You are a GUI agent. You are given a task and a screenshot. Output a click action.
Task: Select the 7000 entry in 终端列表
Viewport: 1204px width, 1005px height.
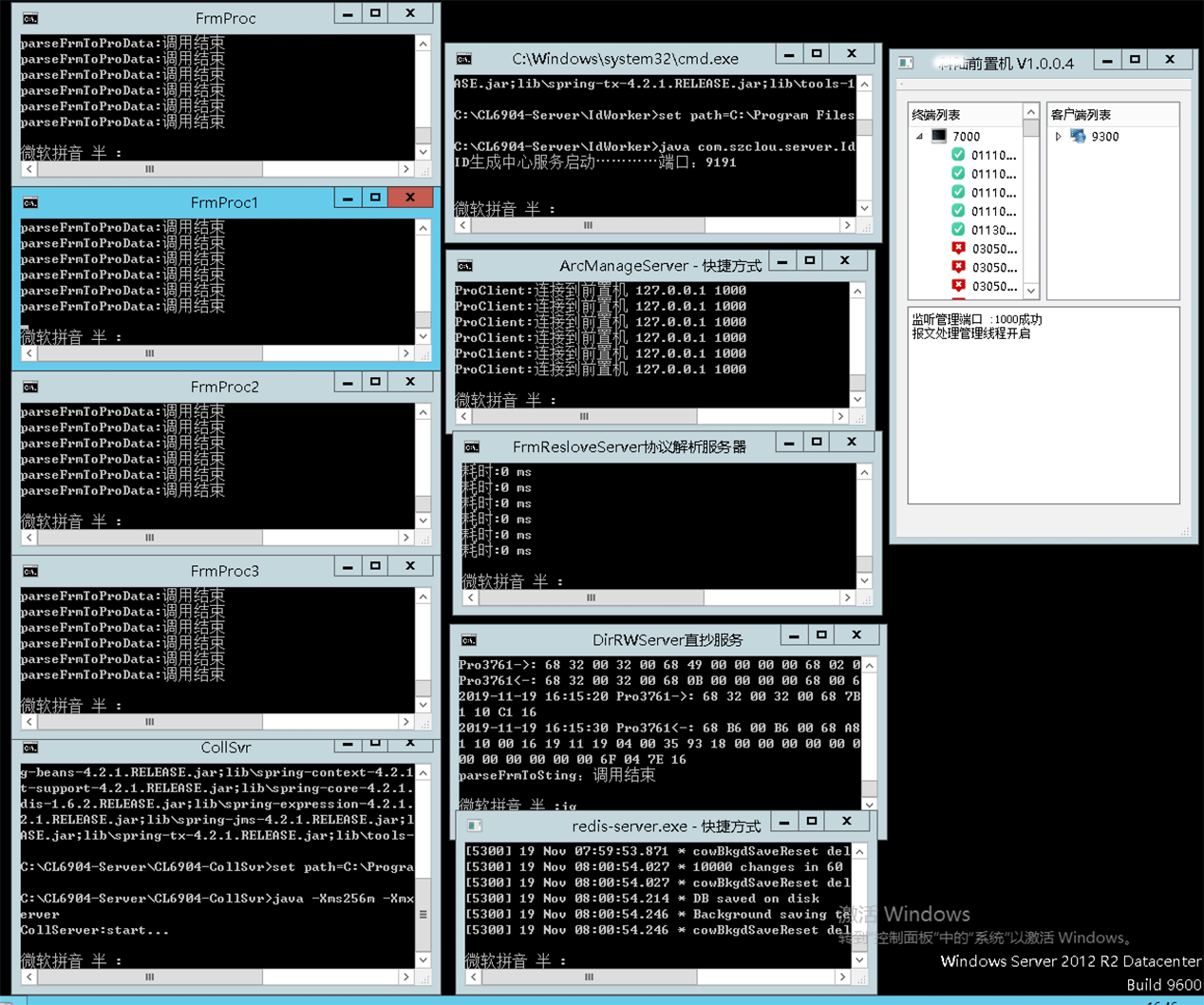tap(967, 136)
